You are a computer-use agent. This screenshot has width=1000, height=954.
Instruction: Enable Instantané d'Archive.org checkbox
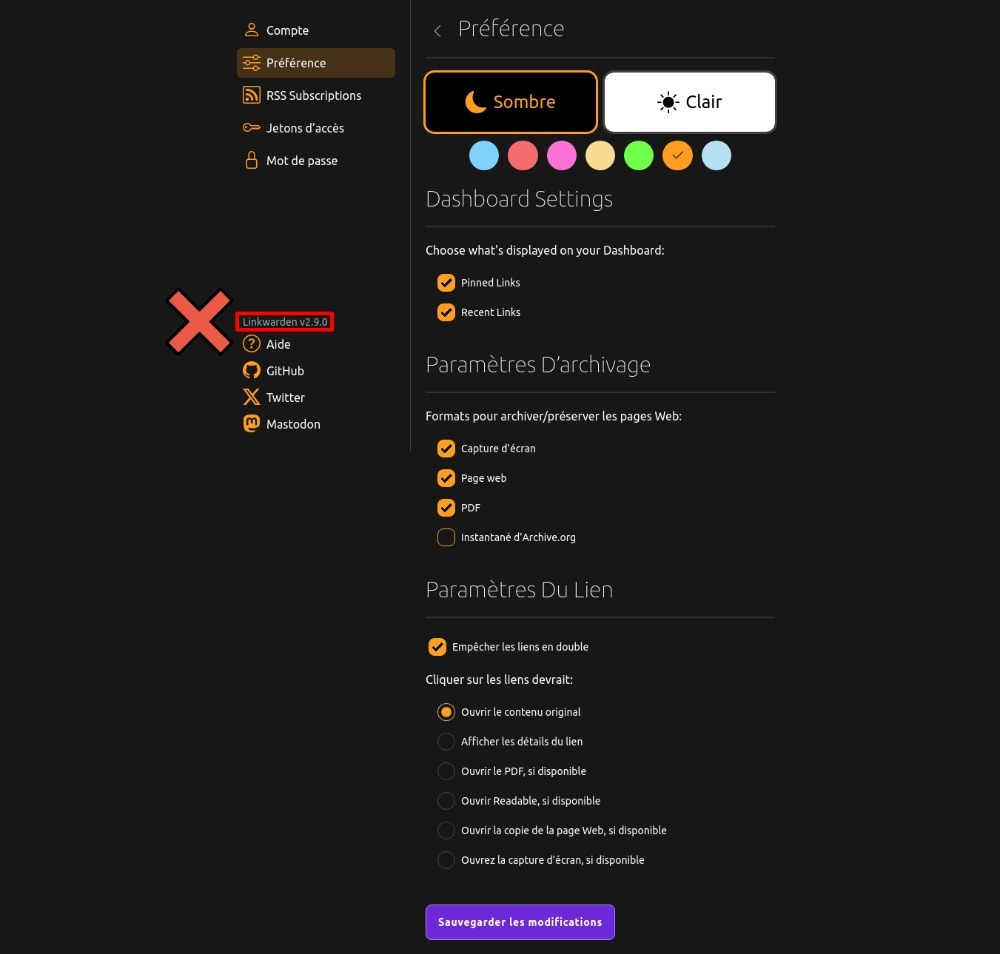[446, 537]
